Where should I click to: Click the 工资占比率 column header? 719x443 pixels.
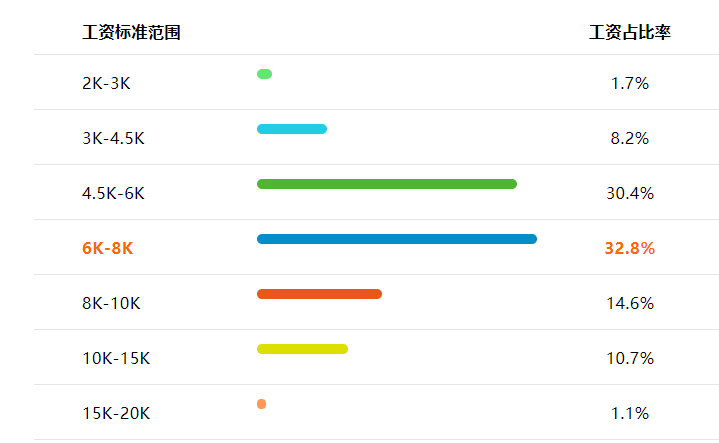630,33
